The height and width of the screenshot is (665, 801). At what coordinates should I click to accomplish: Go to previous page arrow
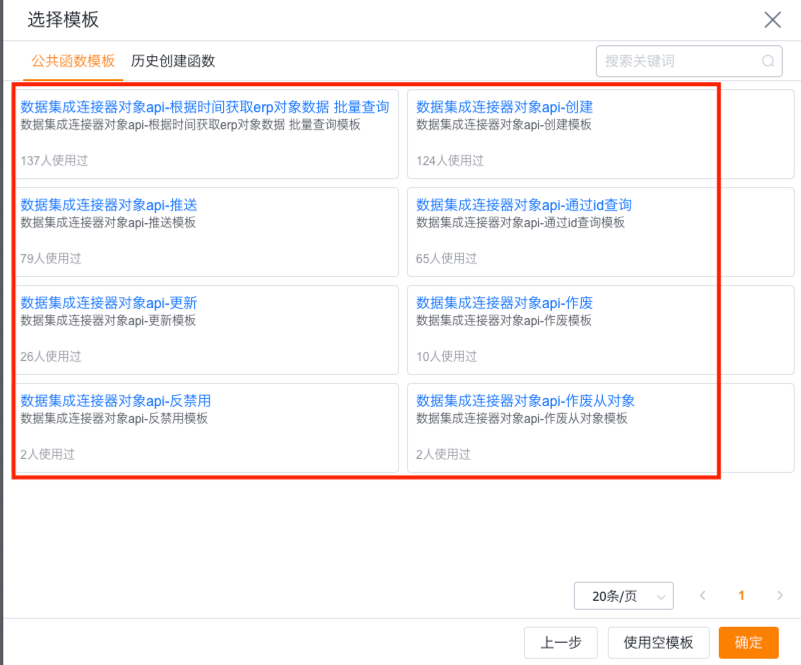703,596
